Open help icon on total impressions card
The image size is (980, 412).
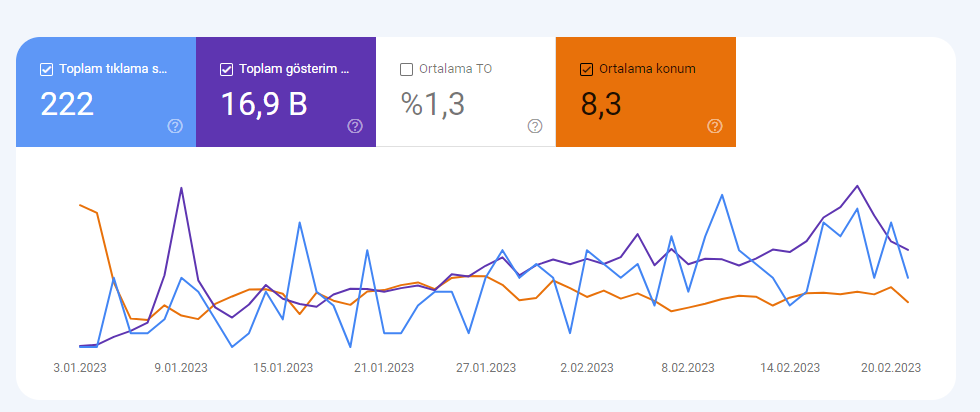(x=355, y=126)
